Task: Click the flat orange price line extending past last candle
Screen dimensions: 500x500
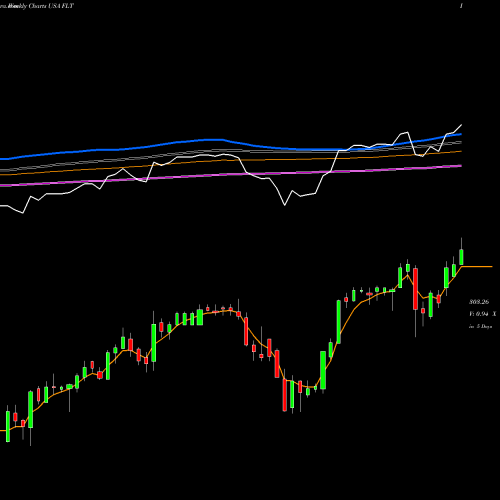Action: (x=477, y=267)
